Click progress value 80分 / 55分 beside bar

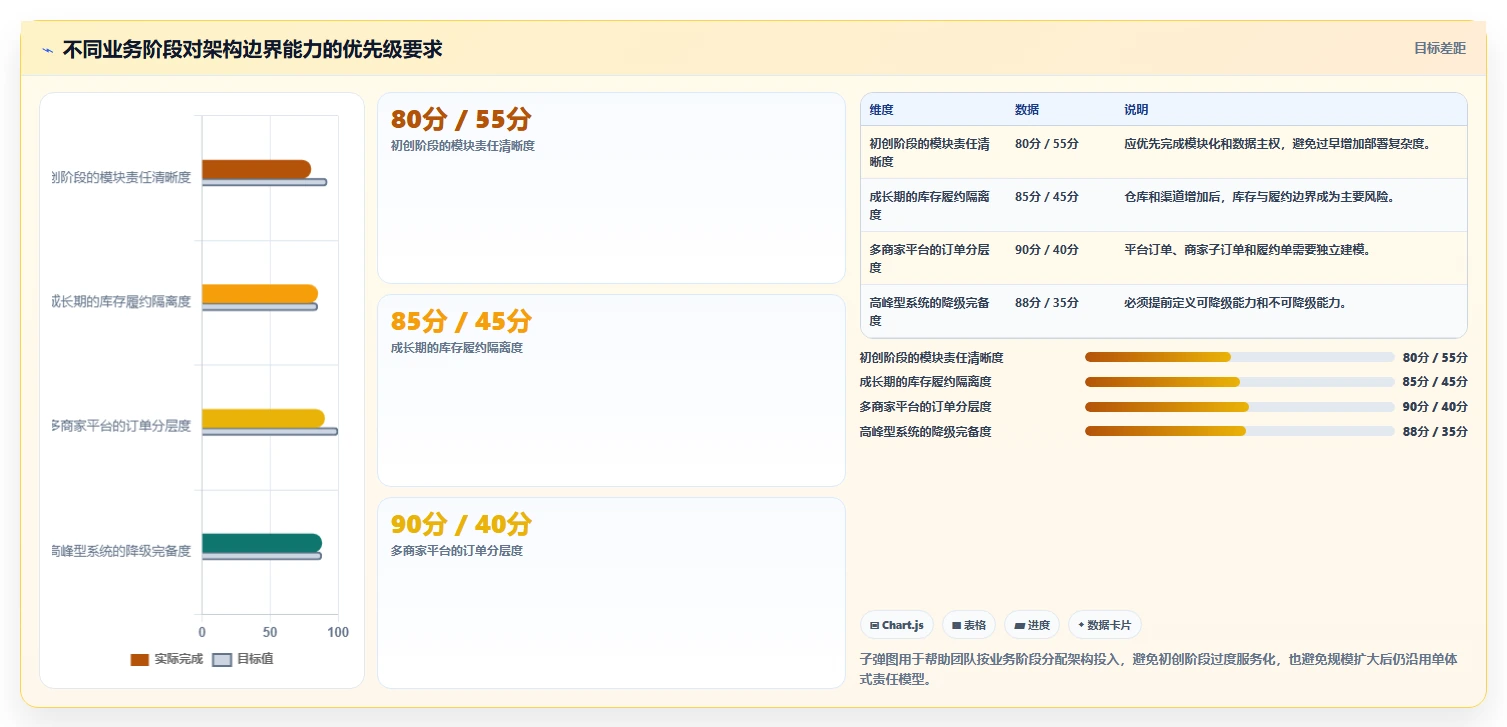pos(1435,357)
